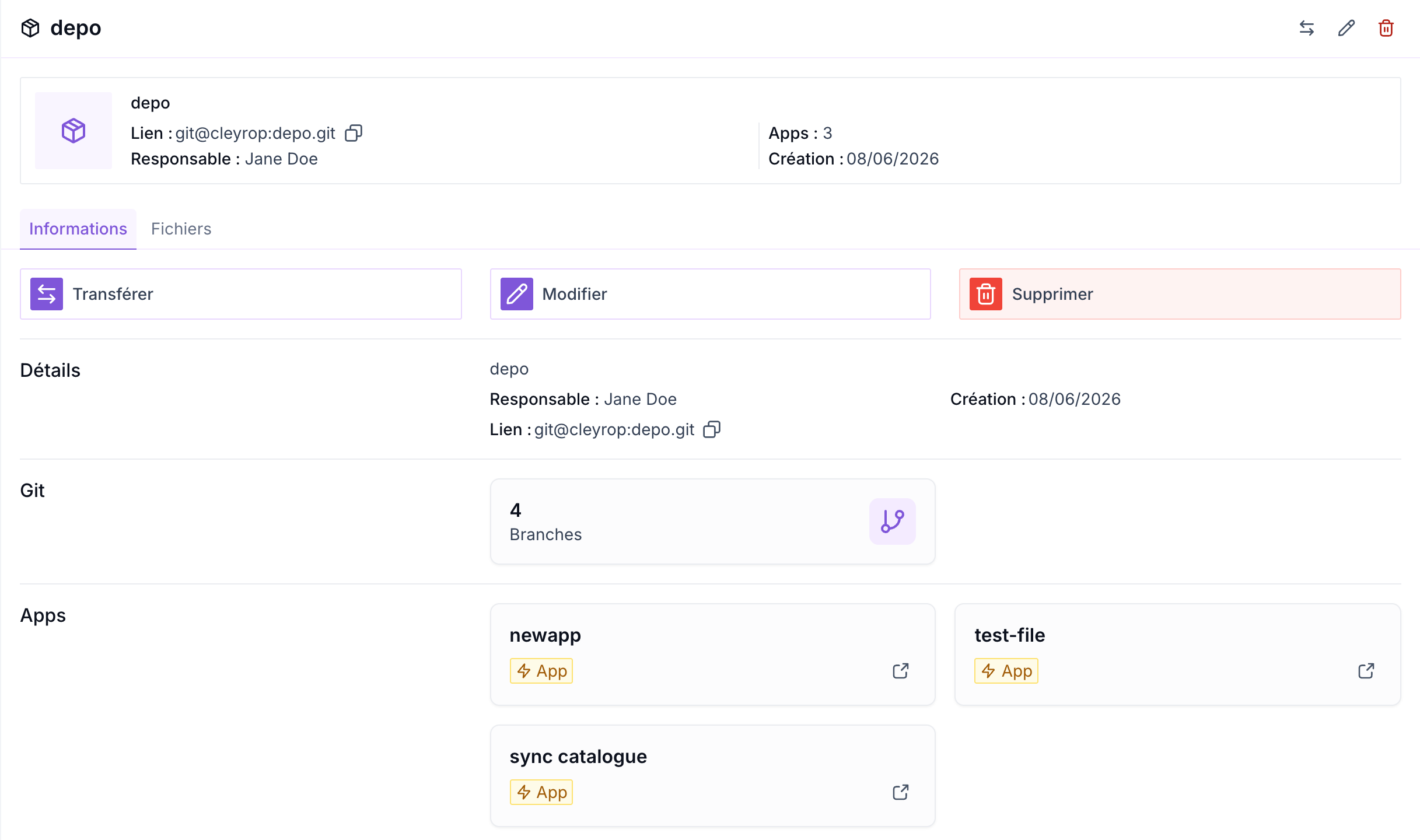Select the sync catalogue card title
This screenshot has width=1420, height=840.
578,757
